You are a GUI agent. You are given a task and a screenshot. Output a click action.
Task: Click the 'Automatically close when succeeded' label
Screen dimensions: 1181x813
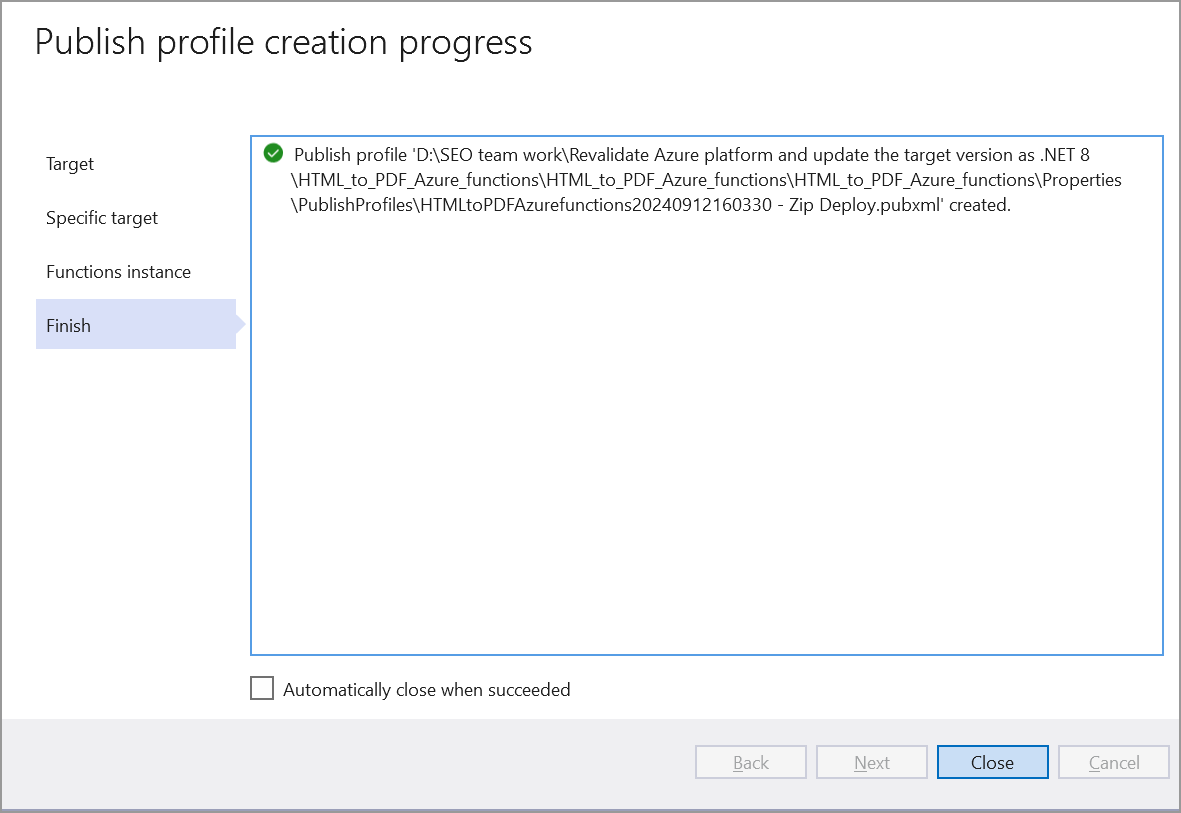point(426,690)
